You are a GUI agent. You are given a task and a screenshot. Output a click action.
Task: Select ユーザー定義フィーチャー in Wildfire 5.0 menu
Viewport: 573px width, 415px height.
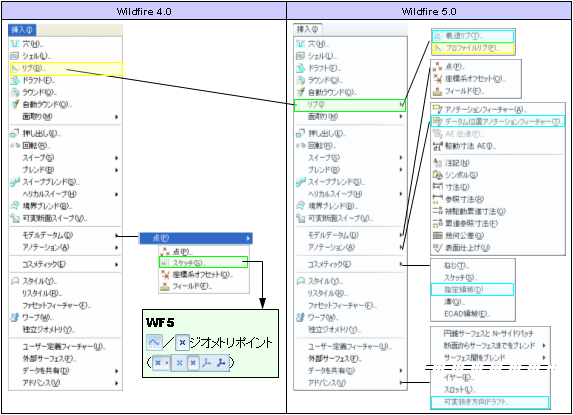pos(350,346)
